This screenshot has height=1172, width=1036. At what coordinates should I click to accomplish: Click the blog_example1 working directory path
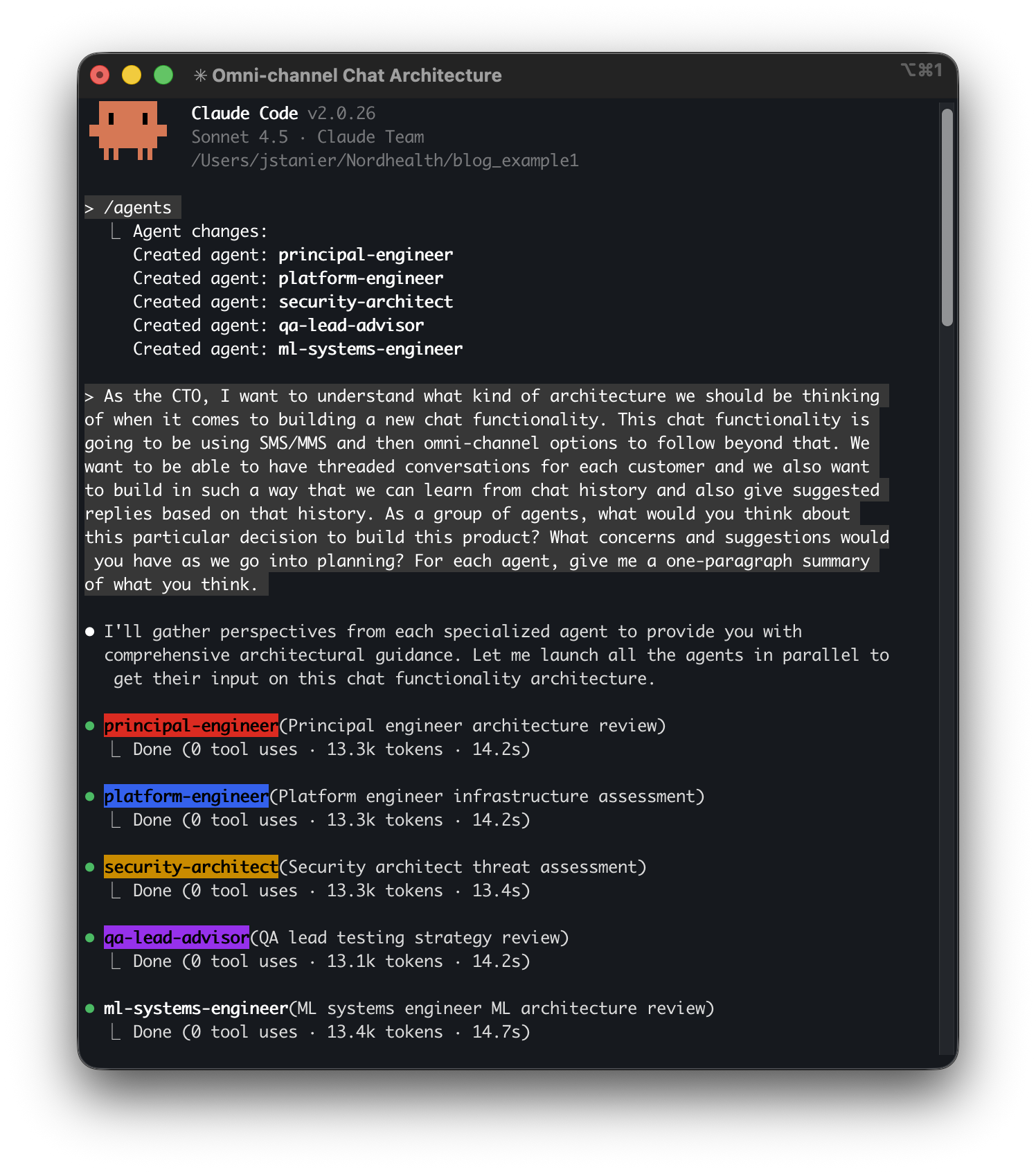(384, 161)
